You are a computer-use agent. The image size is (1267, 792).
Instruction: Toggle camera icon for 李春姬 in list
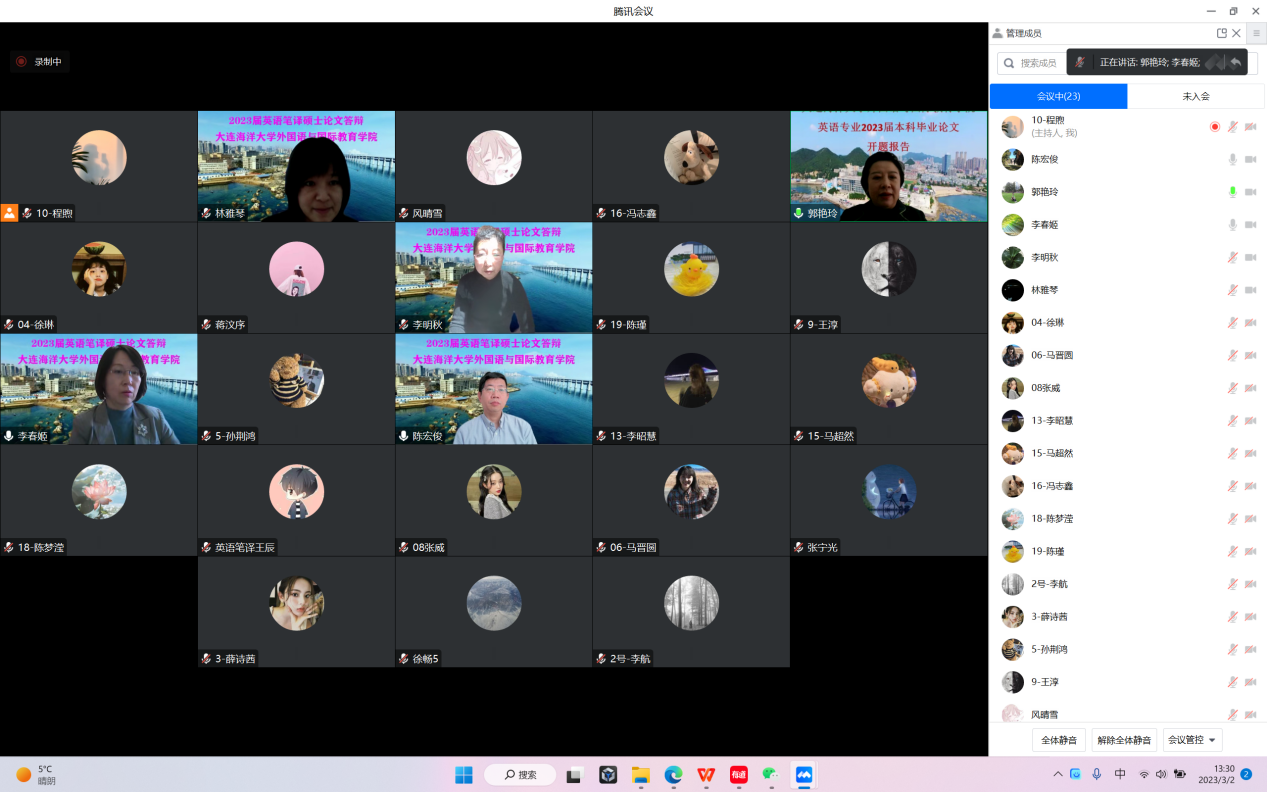click(1250, 225)
